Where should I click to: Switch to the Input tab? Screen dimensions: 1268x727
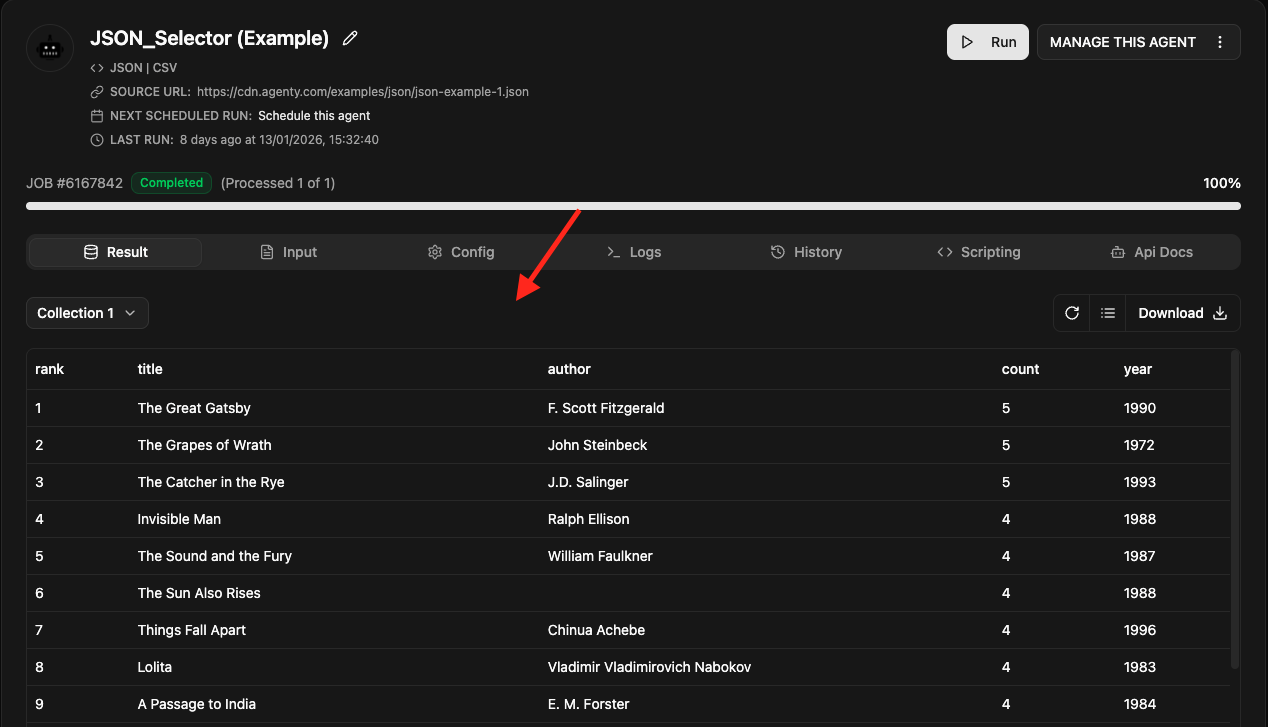pyautogui.click(x=288, y=252)
